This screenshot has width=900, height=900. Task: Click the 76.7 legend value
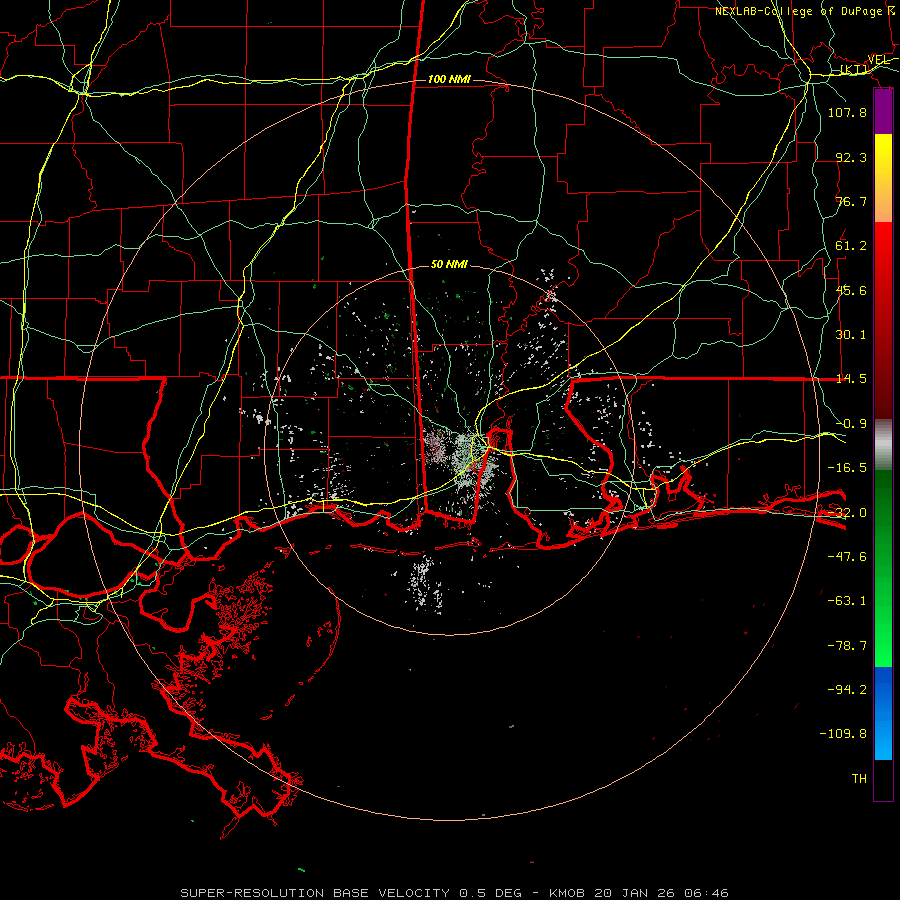coord(851,201)
